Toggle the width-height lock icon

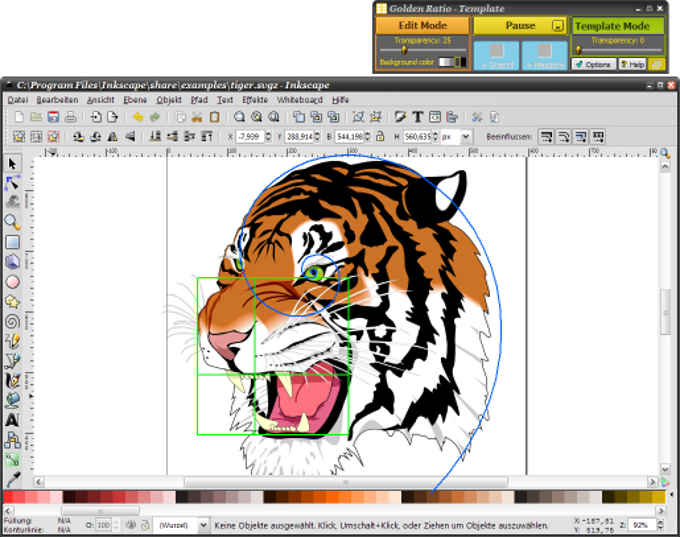(x=380, y=137)
